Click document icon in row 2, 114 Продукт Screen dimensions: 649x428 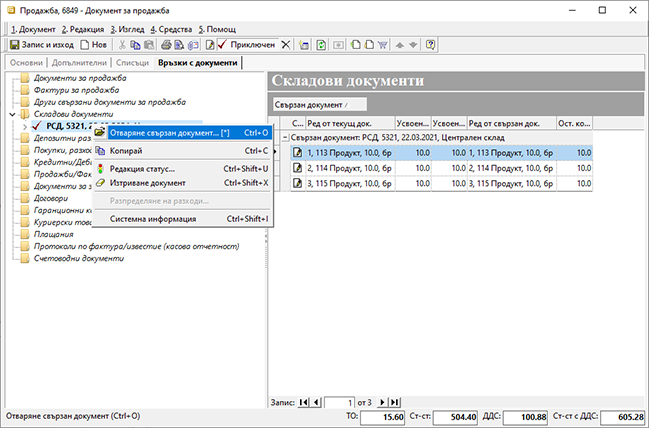click(298, 168)
